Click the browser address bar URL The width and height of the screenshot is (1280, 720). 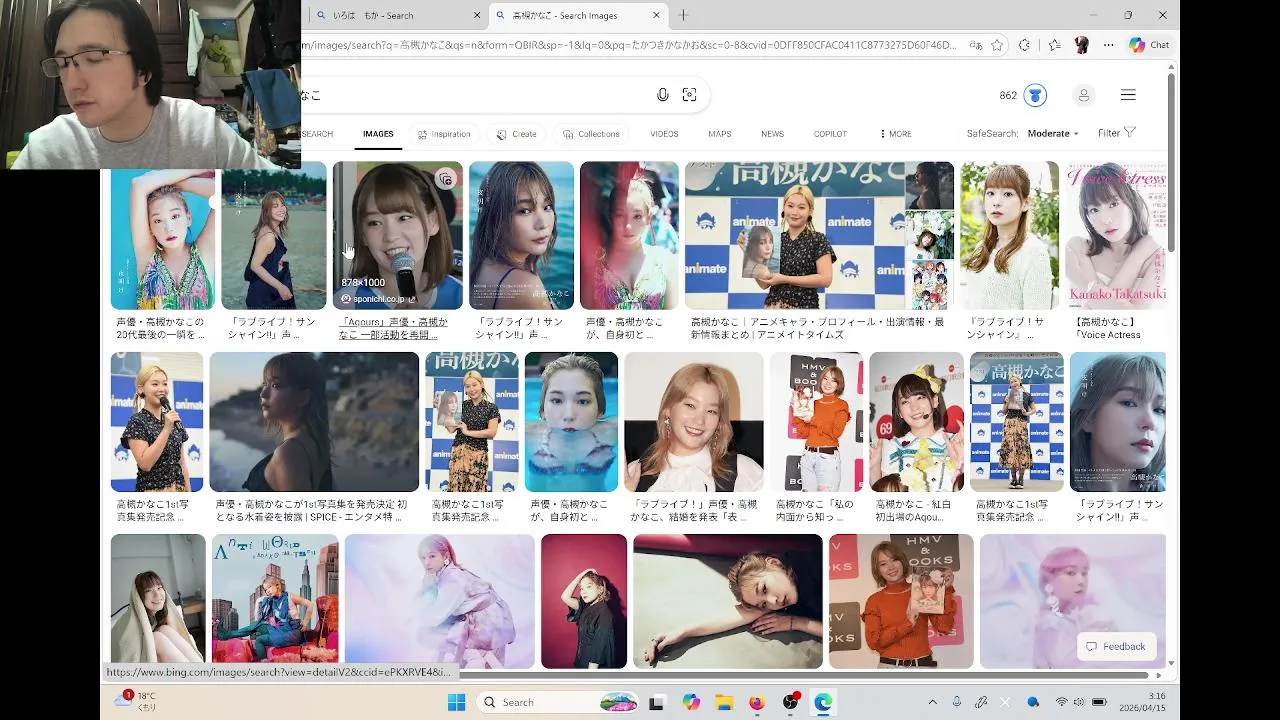click(x=630, y=45)
